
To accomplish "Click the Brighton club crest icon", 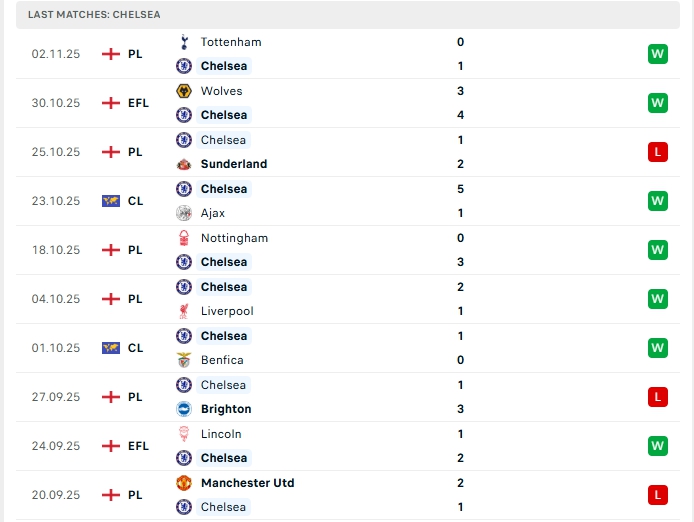I will 184,409.
